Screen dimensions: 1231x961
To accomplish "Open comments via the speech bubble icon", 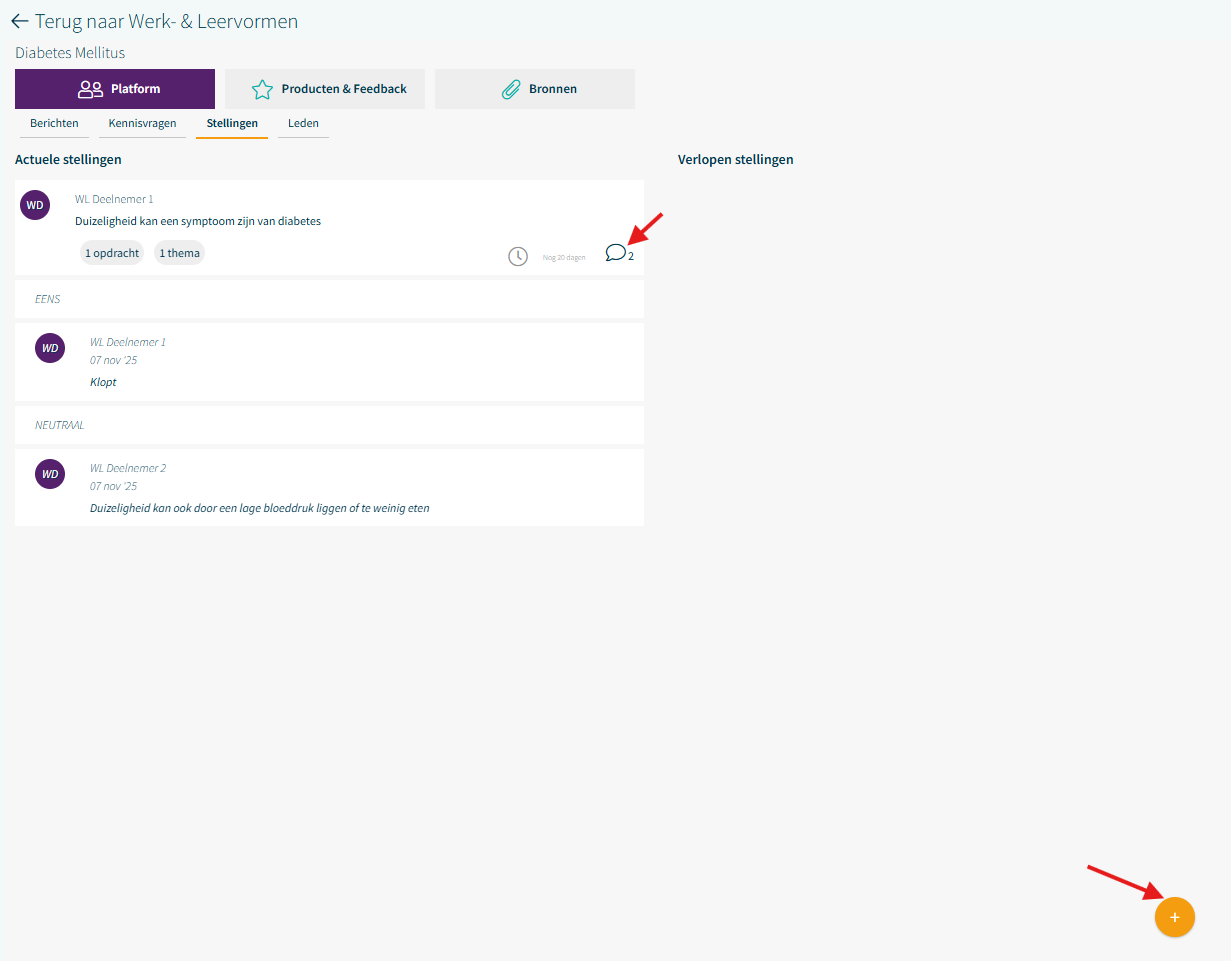I will (x=616, y=253).
